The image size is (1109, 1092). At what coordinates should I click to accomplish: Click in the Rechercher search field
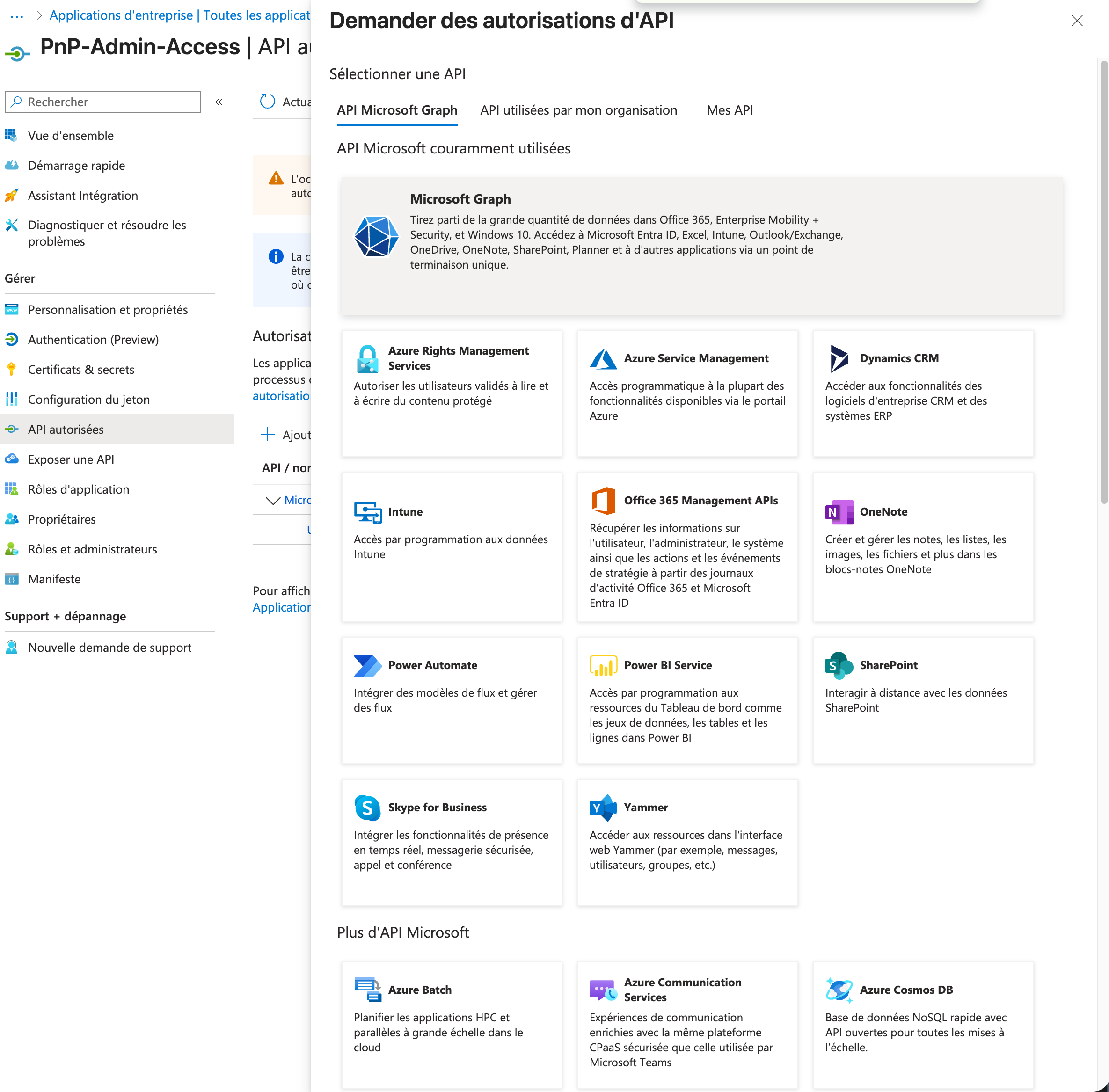[x=102, y=102]
